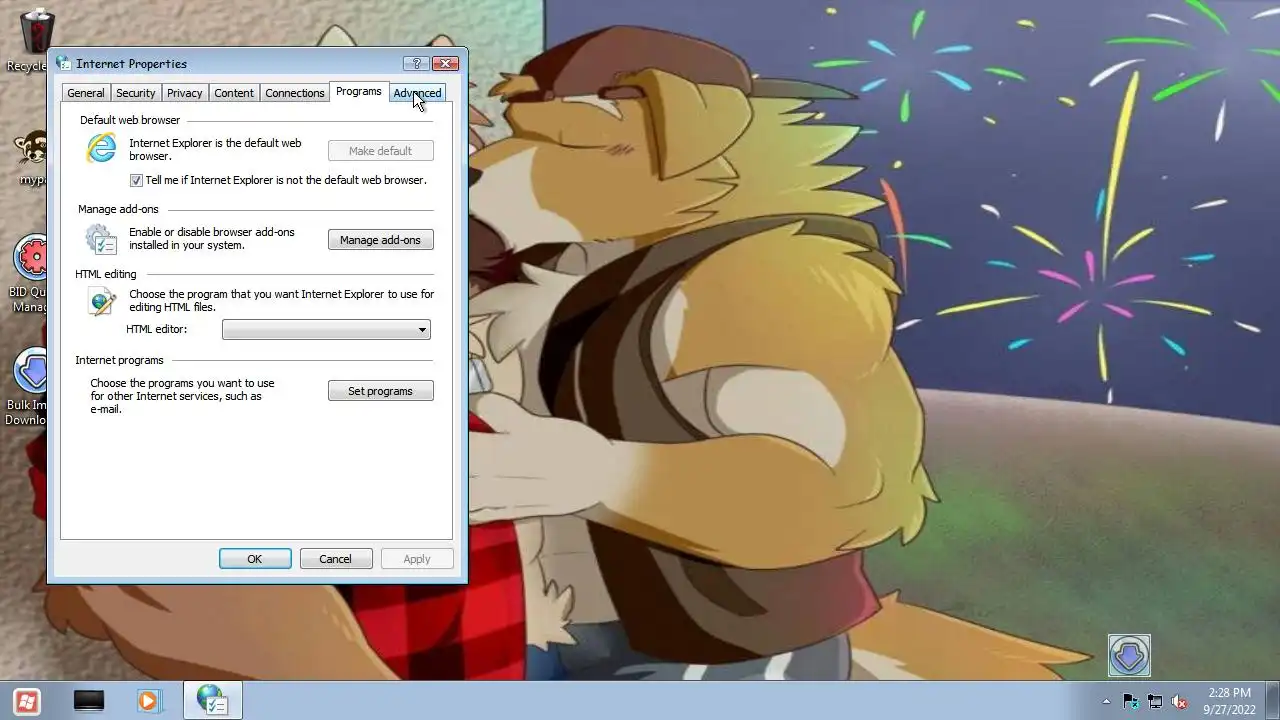1280x720 pixels.
Task: Click the 'HTML editing' group label
Action: [105, 274]
